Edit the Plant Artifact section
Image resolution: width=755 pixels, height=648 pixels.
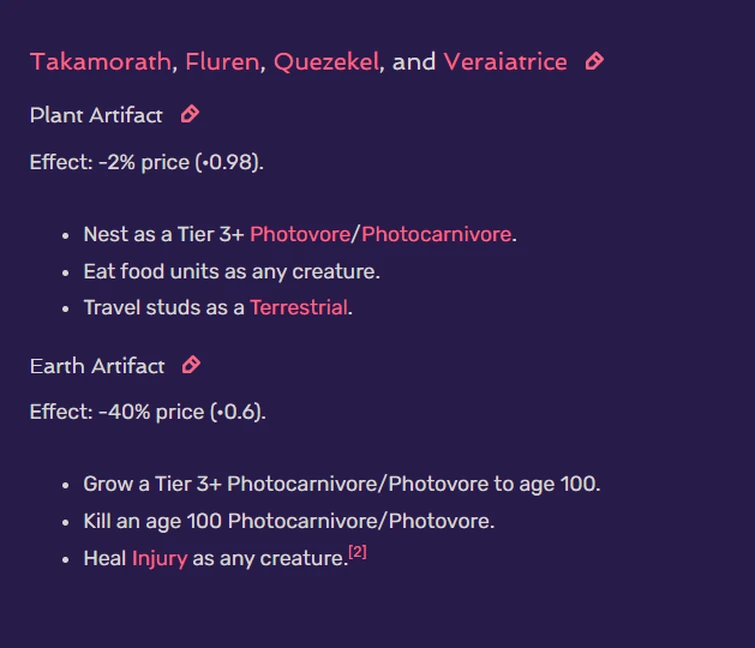pyautogui.click(x=190, y=115)
